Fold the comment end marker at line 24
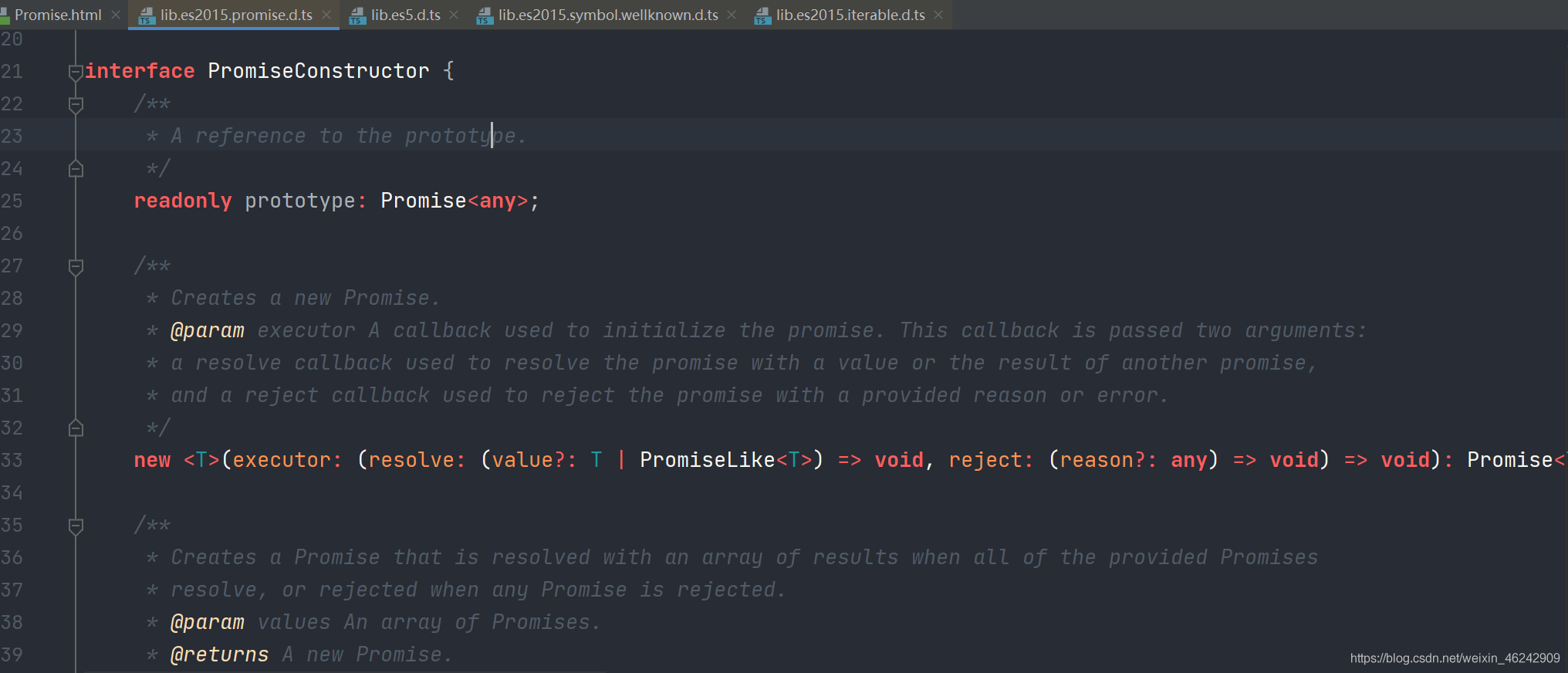 click(x=76, y=168)
